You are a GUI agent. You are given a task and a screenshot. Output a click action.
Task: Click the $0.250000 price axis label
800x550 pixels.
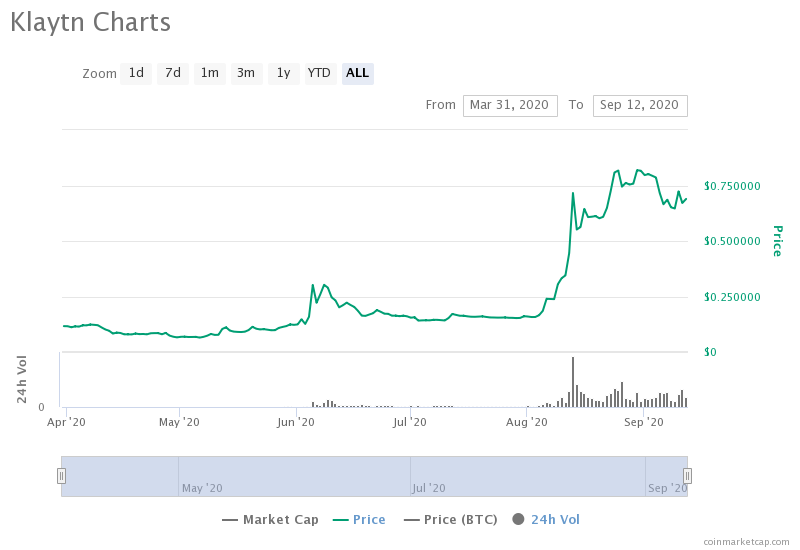pyautogui.click(x=732, y=297)
